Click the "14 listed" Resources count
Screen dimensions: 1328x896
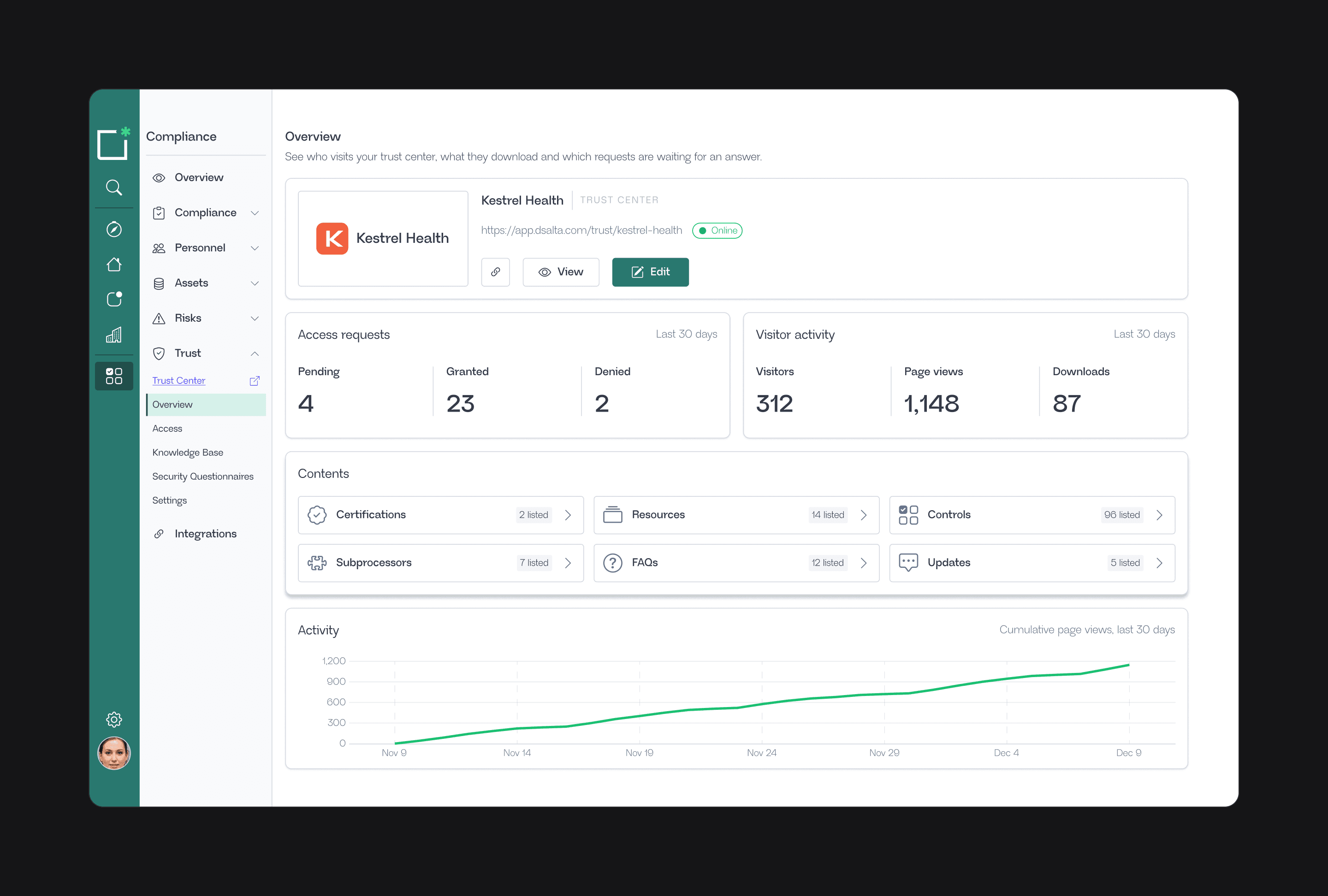(827, 515)
